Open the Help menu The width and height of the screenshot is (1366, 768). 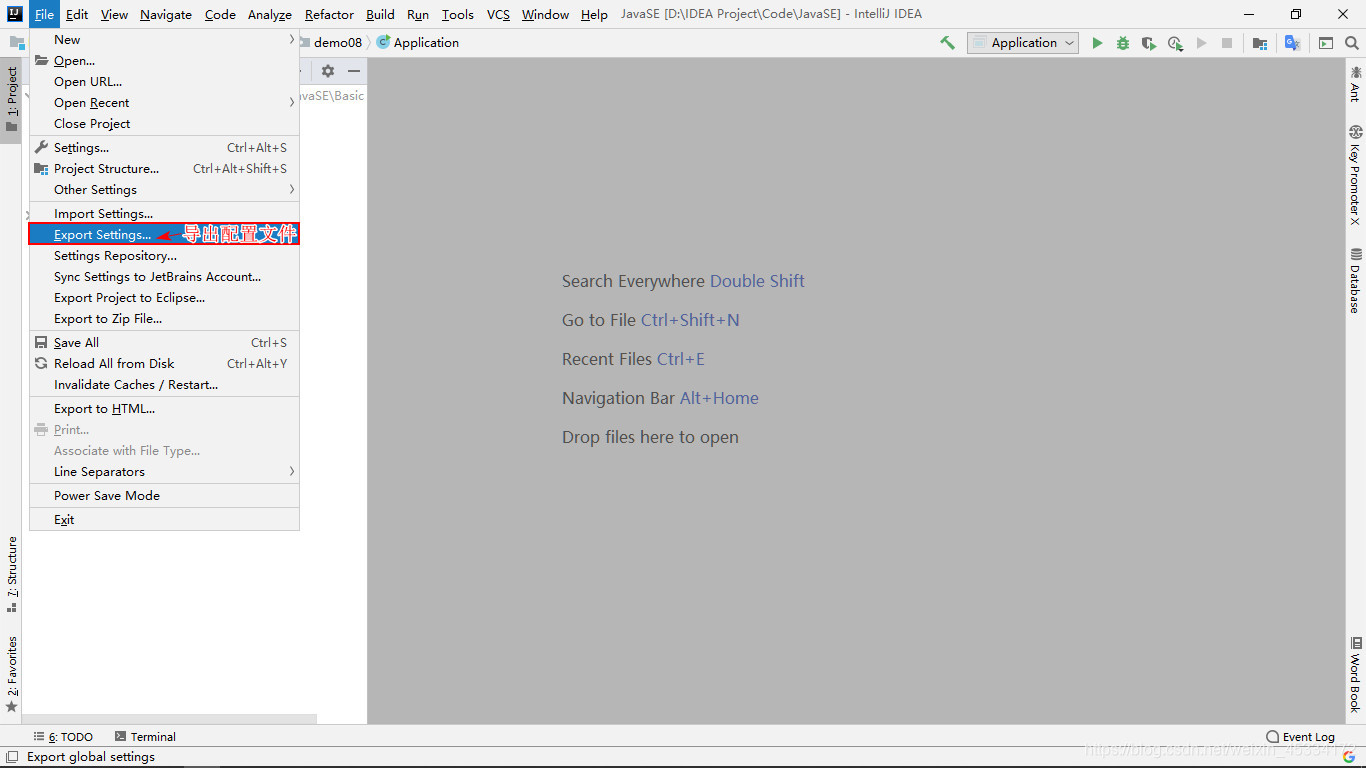(x=594, y=14)
